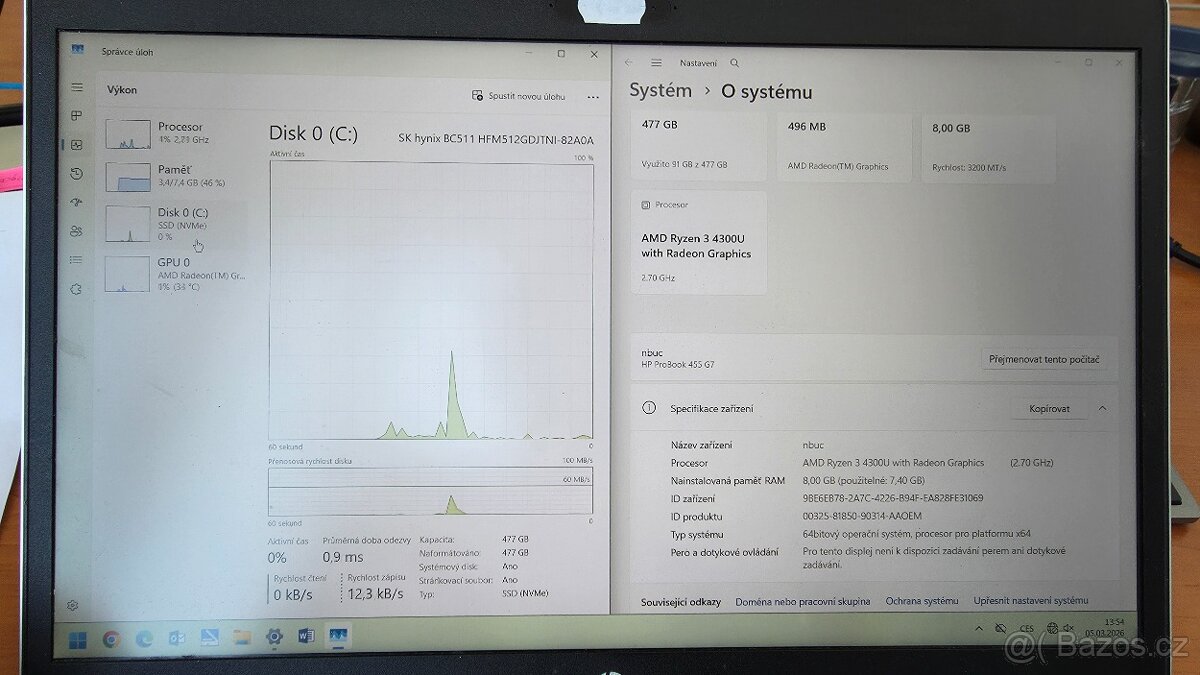Open search in the Settings title bar
Viewport: 1200px width, 675px height.
click(x=735, y=63)
